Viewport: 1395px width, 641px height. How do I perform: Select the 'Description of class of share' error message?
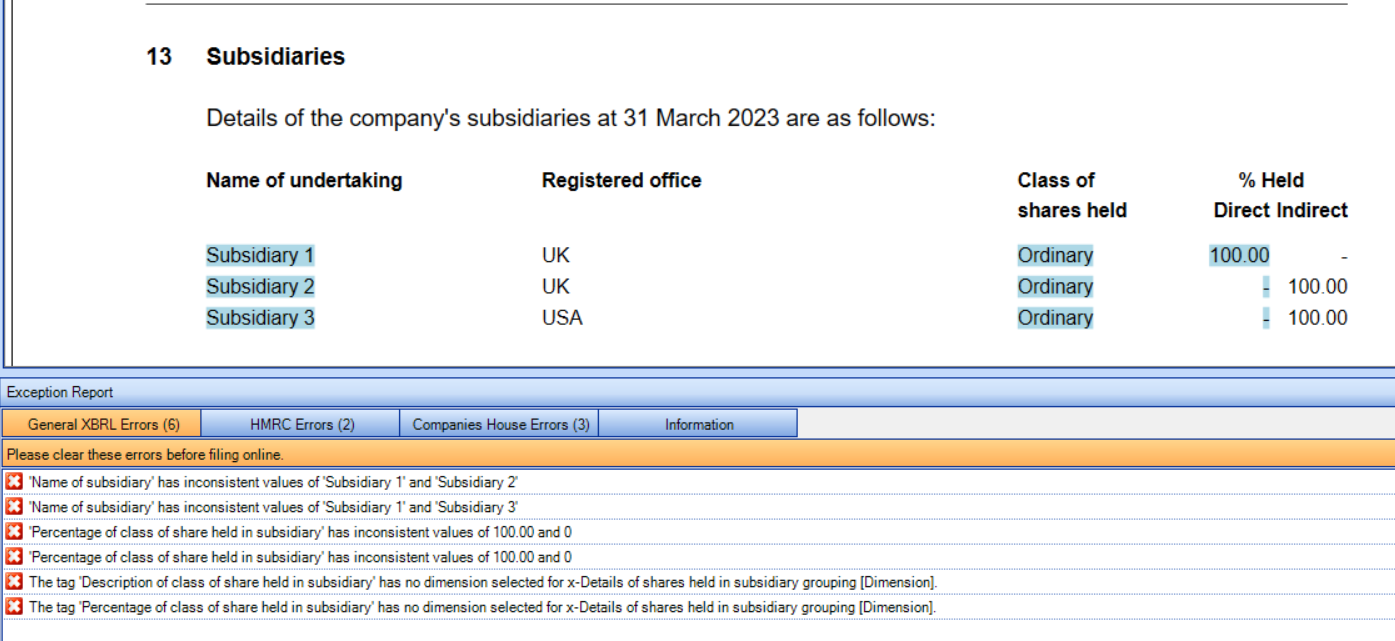click(482, 582)
